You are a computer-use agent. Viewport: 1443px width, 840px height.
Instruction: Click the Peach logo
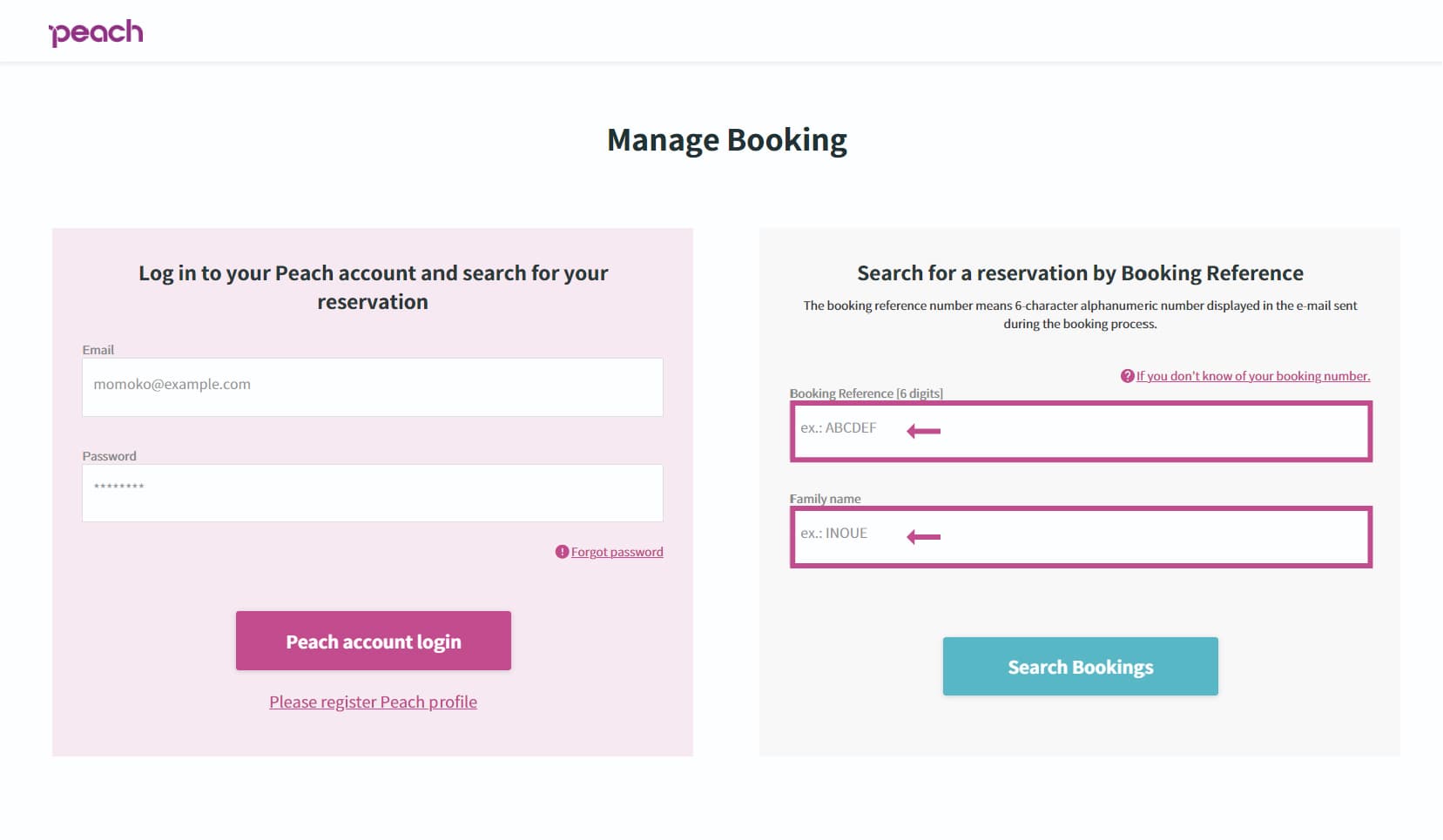pos(96,32)
